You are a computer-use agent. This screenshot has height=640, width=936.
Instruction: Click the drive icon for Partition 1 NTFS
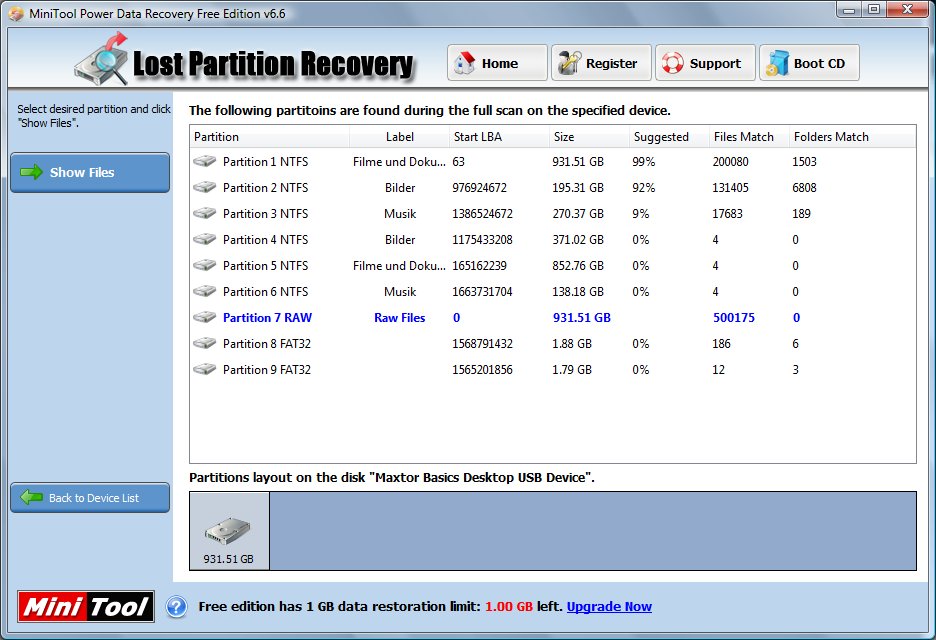click(x=204, y=161)
